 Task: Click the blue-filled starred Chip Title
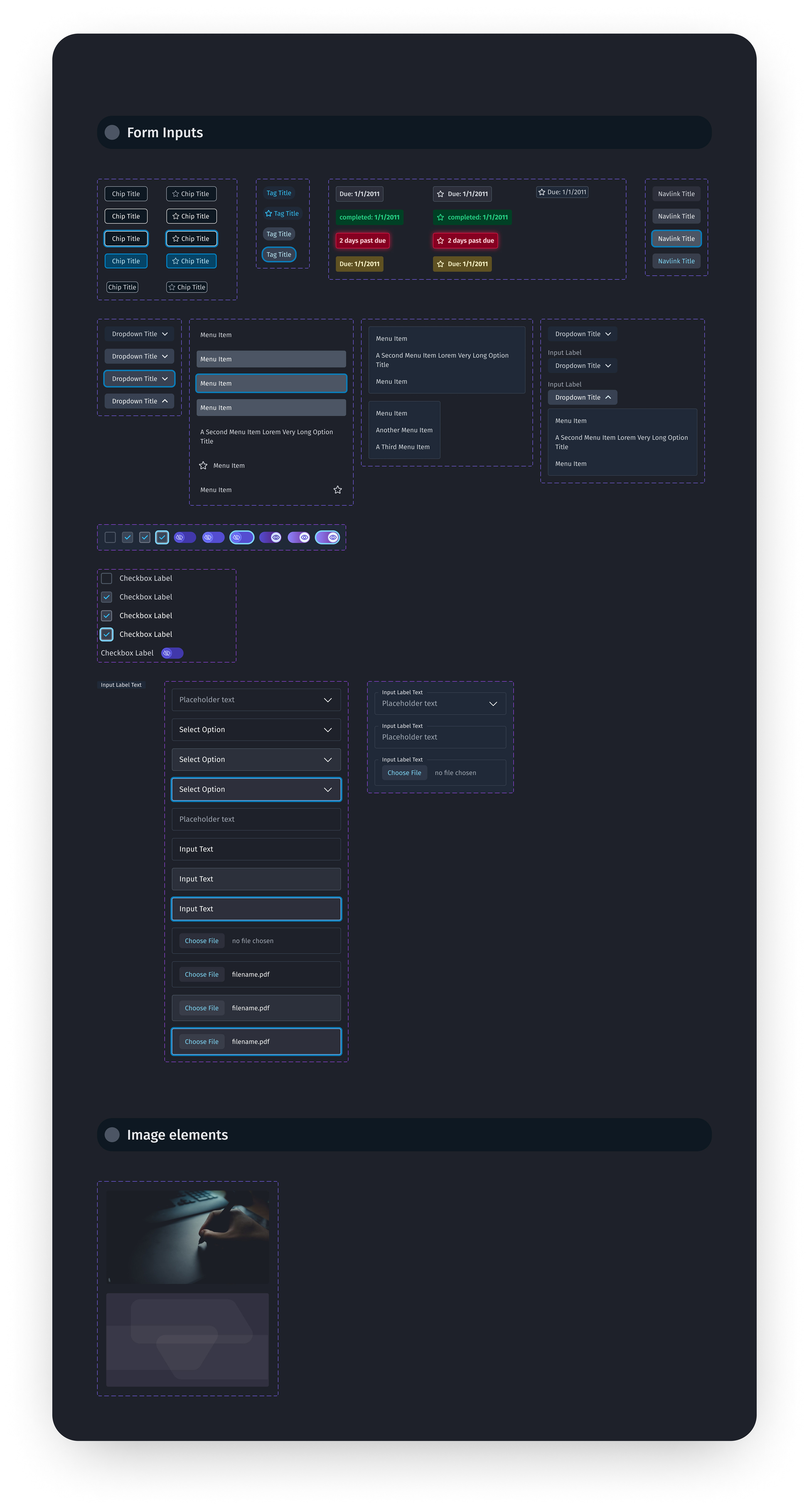click(191, 261)
